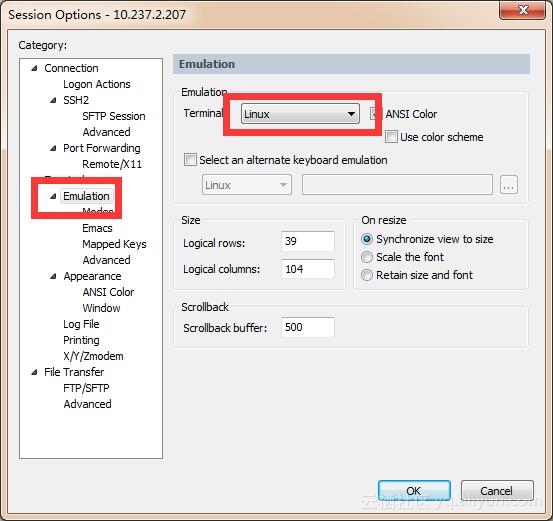Select SFTP Session category
553x521 pixels.
point(114,116)
